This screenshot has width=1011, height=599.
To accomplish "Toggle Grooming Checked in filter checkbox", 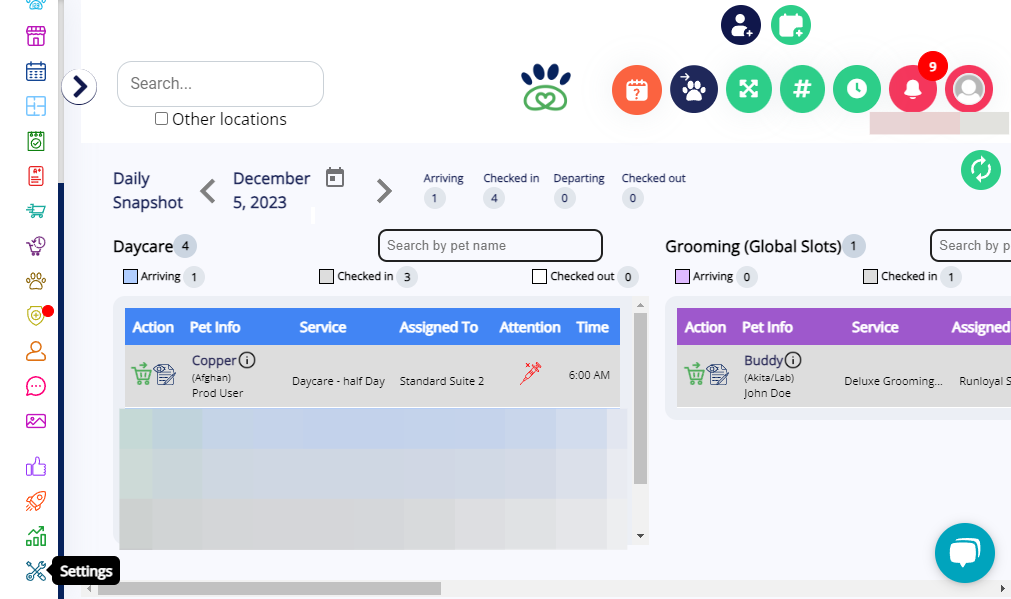I will click(x=870, y=277).
